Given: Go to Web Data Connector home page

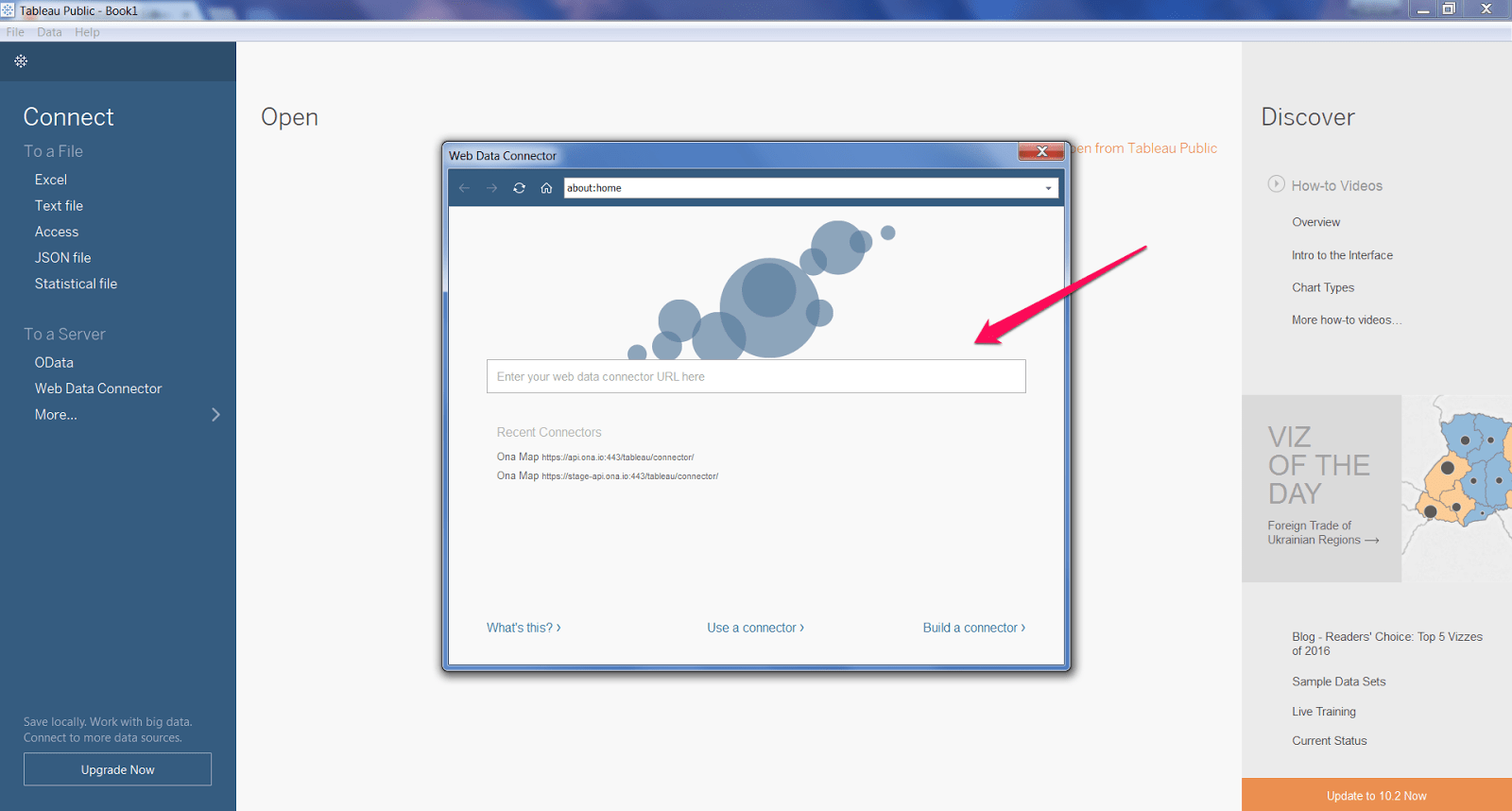Looking at the screenshot, I should [x=546, y=188].
